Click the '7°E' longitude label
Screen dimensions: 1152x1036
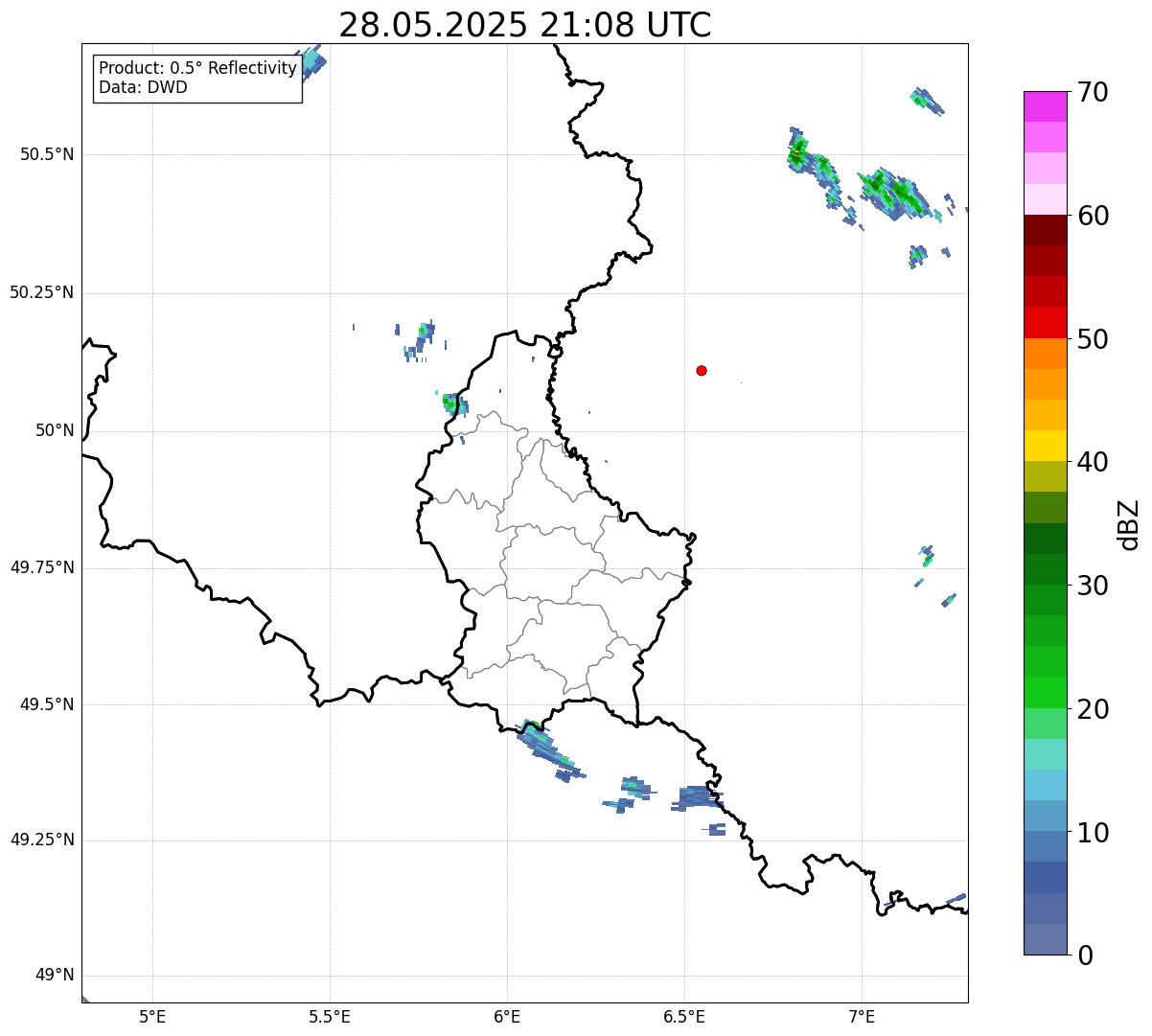point(862,1016)
